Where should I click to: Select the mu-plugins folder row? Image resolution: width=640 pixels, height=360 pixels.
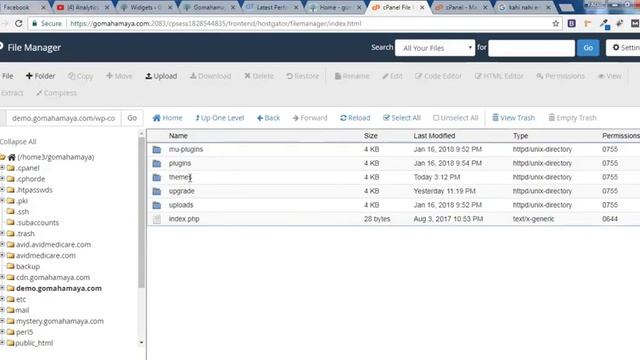[x=393, y=149]
